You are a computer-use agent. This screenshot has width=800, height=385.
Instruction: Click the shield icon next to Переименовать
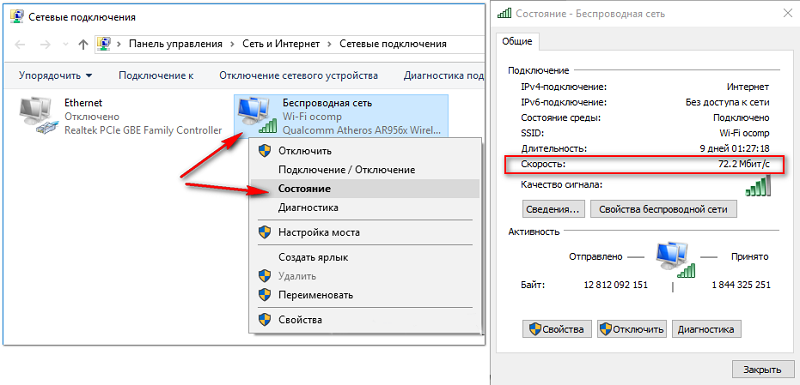(x=264, y=295)
